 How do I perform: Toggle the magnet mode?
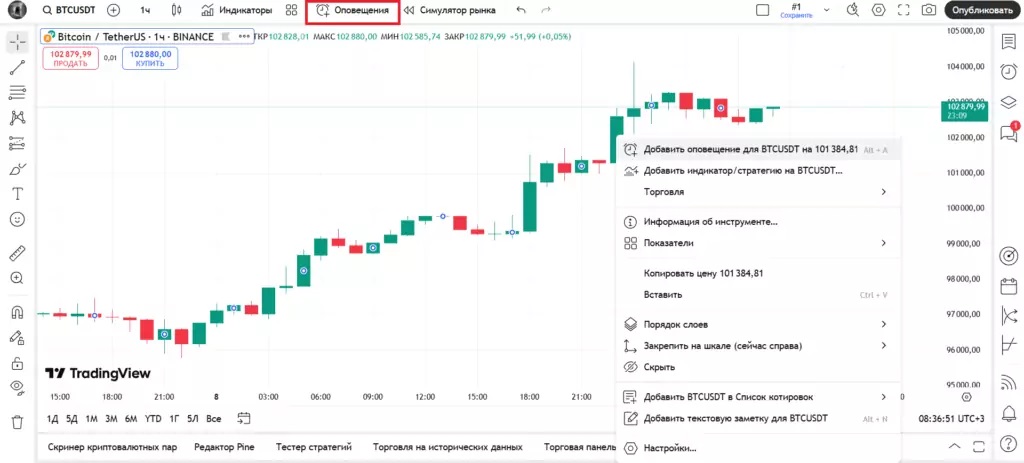(18, 312)
